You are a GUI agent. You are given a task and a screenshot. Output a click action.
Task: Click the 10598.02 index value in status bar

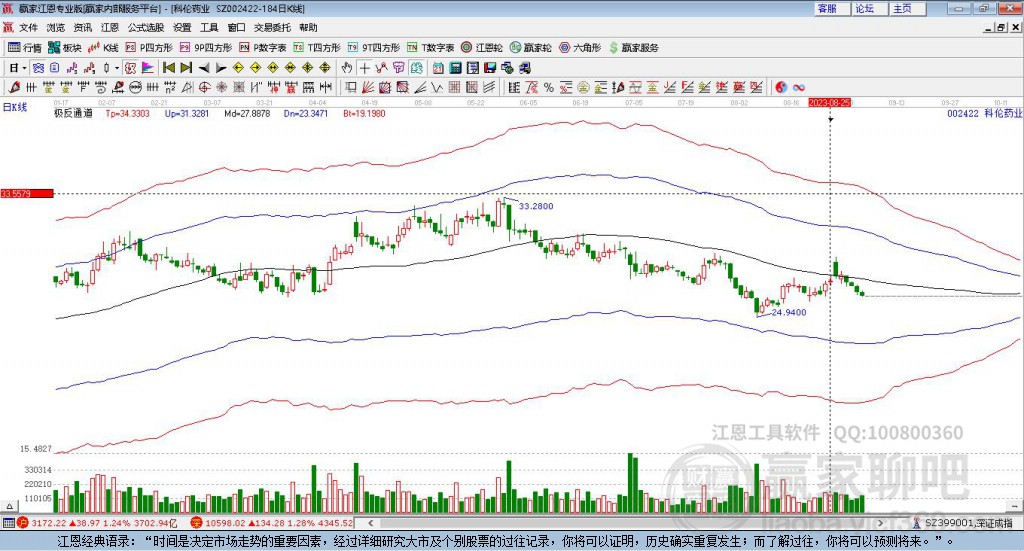pos(224,523)
